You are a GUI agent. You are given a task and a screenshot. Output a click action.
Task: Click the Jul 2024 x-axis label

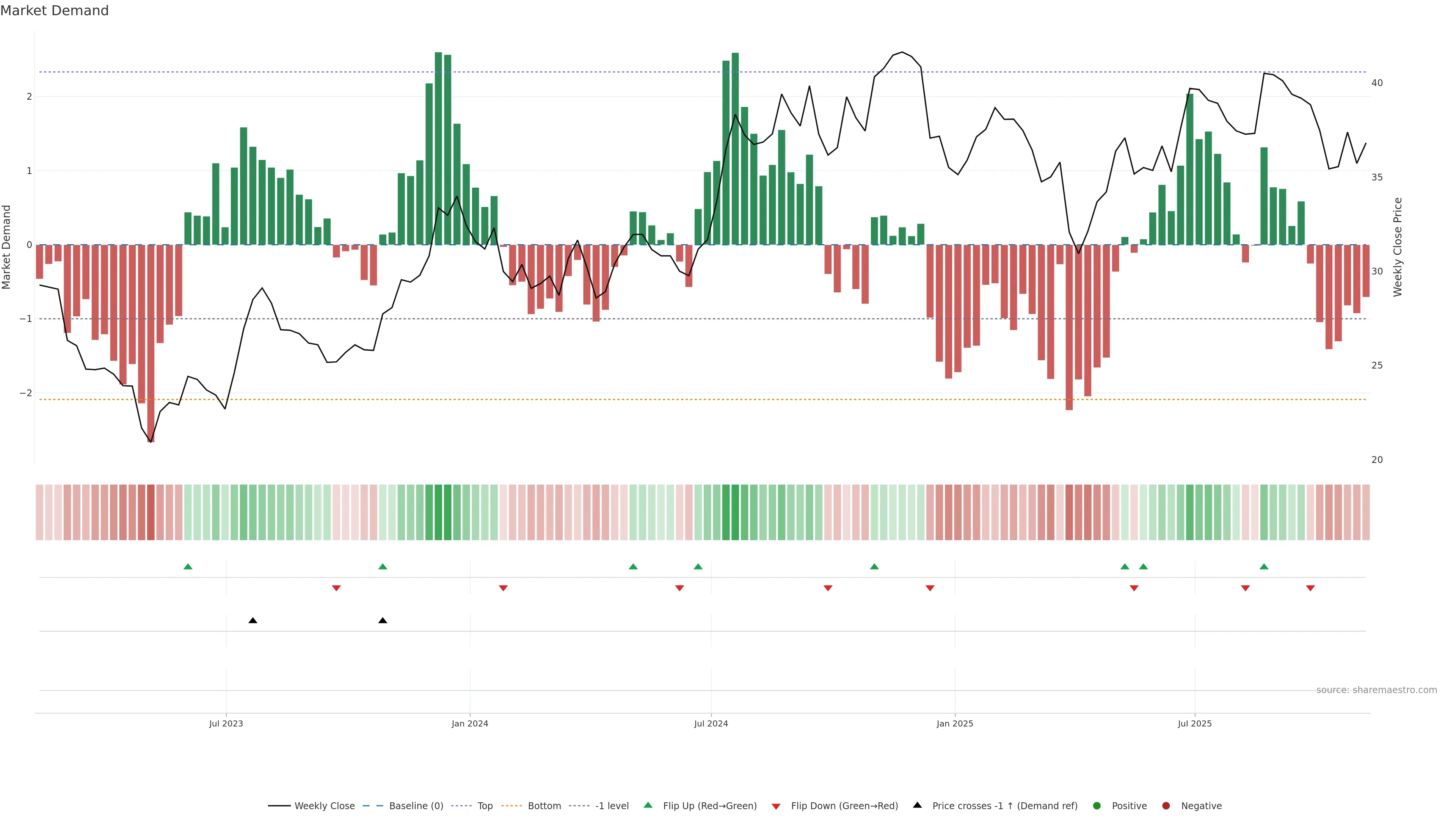click(711, 723)
